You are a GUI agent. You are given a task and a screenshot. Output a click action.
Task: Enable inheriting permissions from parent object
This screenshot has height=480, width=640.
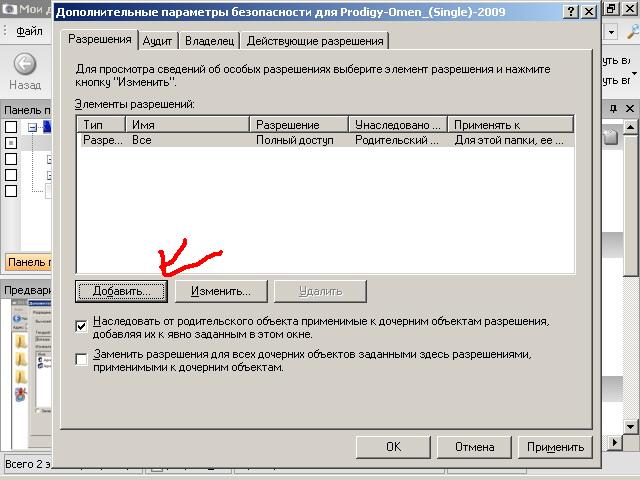point(82,326)
